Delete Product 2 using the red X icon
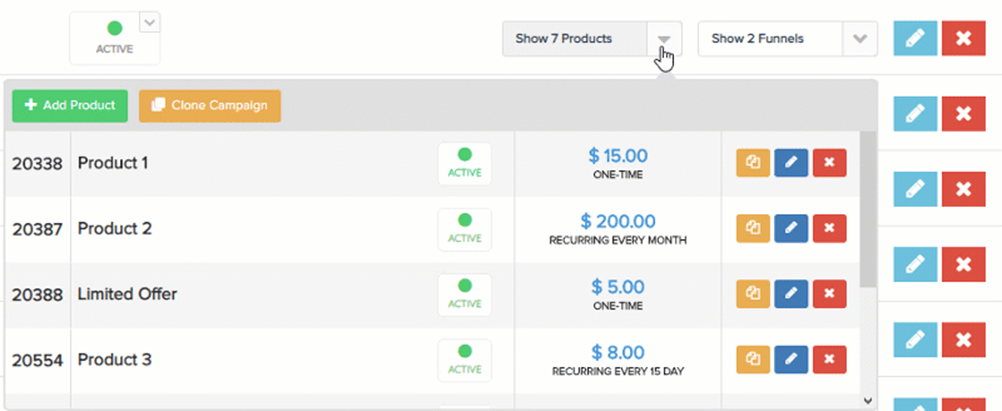1002x411 pixels. [x=829, y=228]
